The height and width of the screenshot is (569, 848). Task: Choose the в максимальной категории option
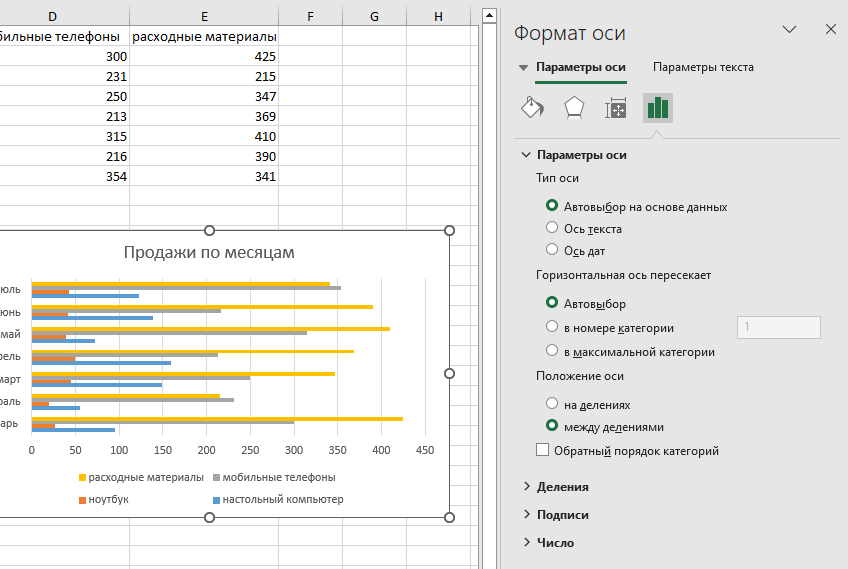(552, 351)
